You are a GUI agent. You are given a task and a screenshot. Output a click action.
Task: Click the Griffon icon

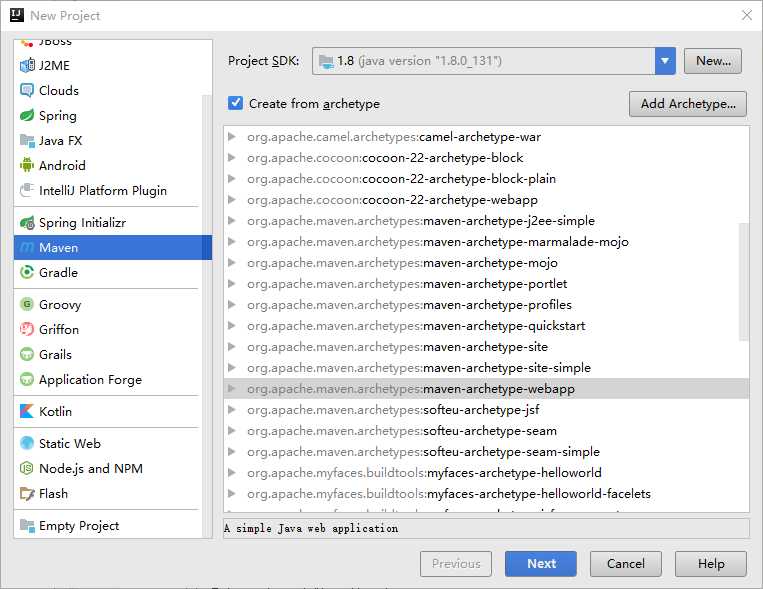27,330
